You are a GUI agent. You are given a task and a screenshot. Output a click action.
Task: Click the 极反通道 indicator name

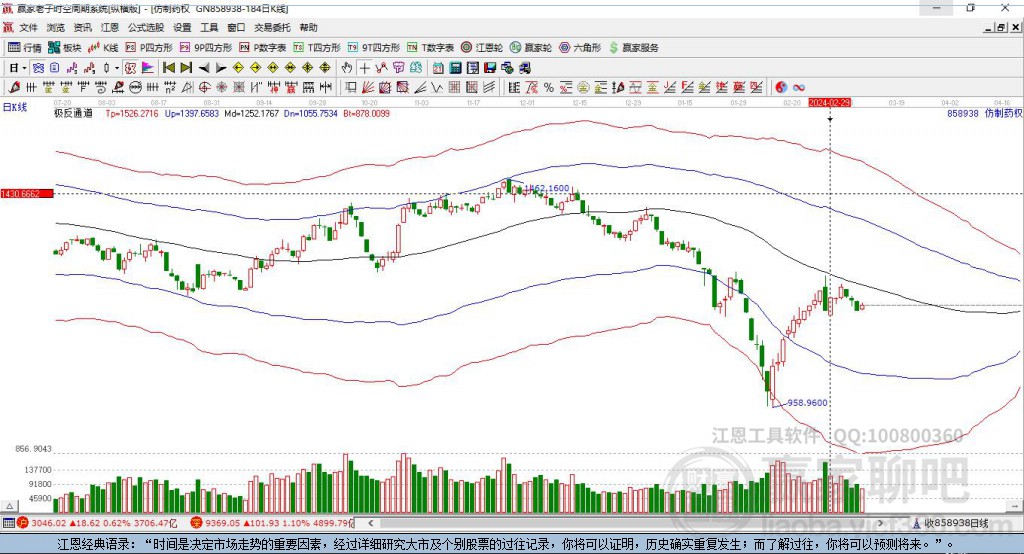coord(73,113)
